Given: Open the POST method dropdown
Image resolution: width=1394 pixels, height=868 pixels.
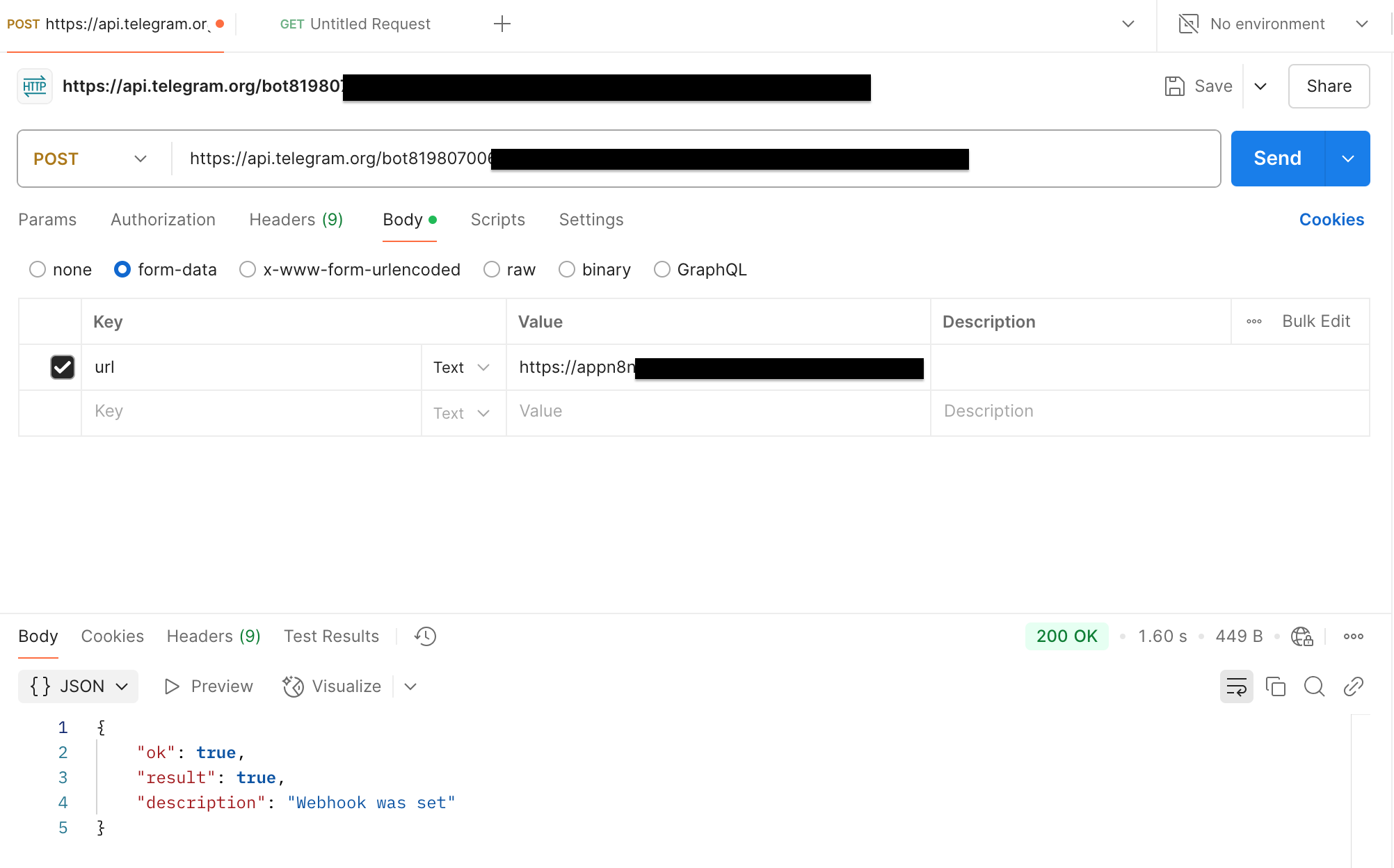Looking at the screenshot, I should (90, 159).
